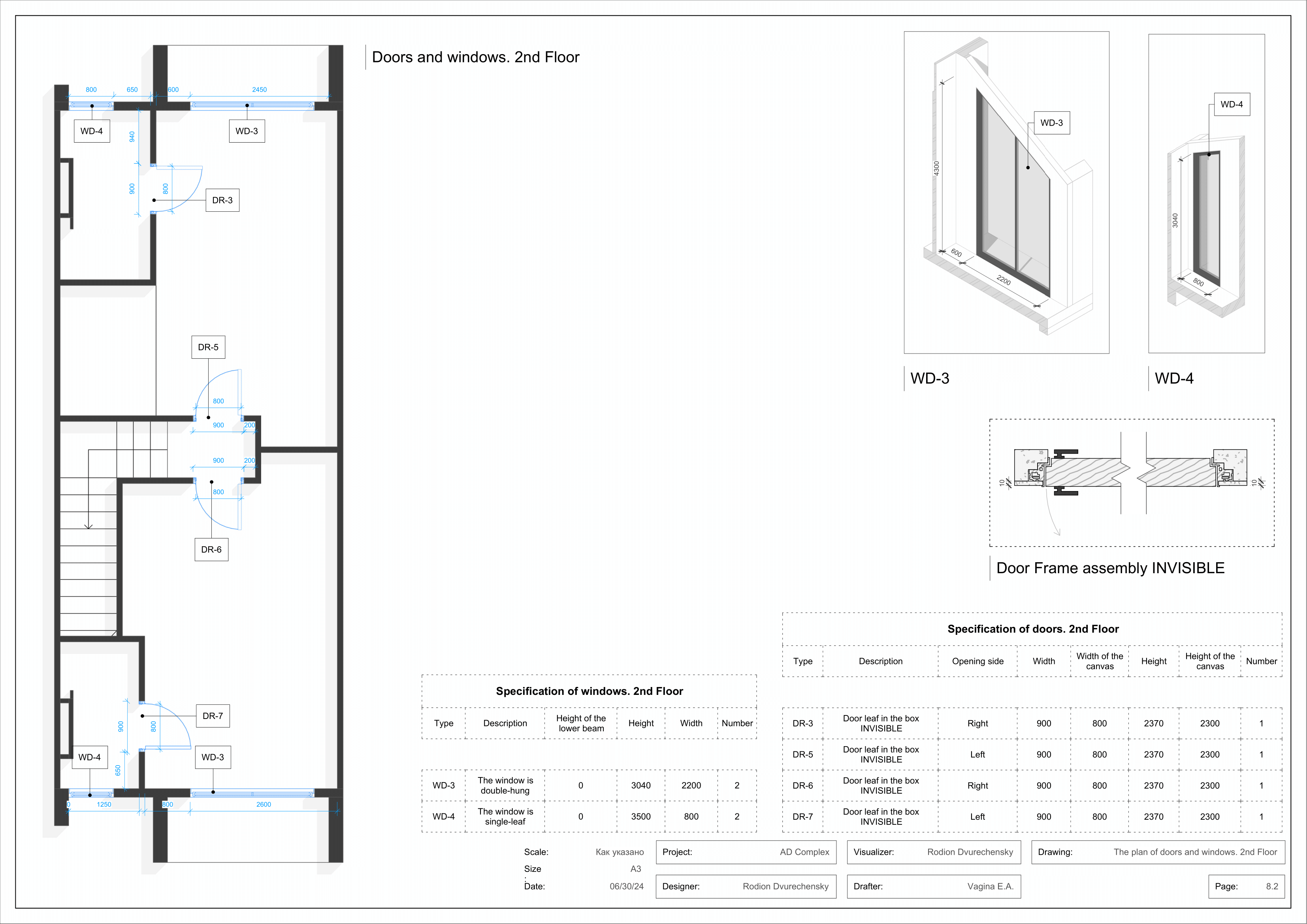Click the 'Doors and windows. 2nd Floor' title
The image size is (1307, 924).
(475, 58)
